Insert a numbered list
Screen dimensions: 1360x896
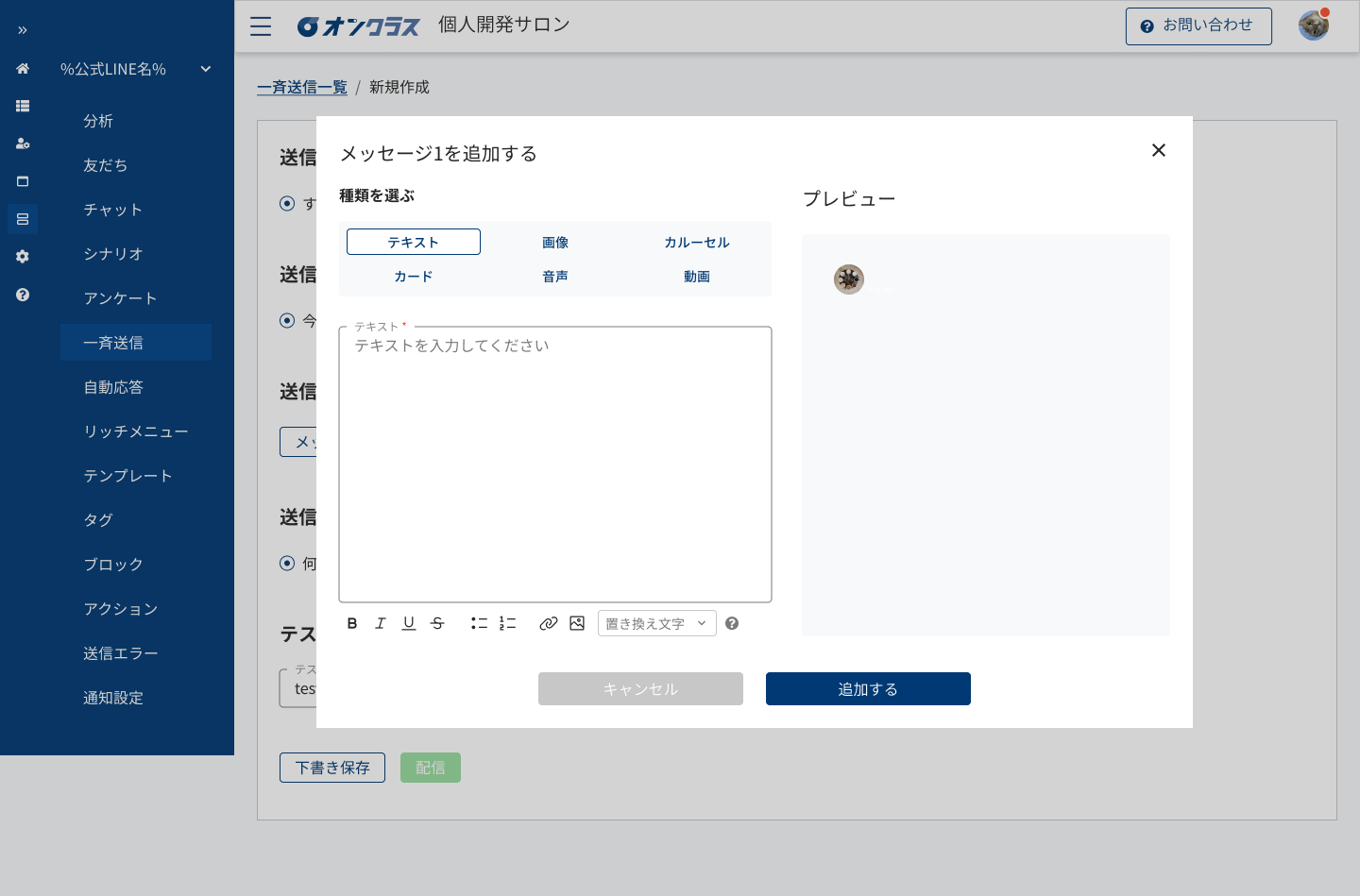(x=507, y=623)
